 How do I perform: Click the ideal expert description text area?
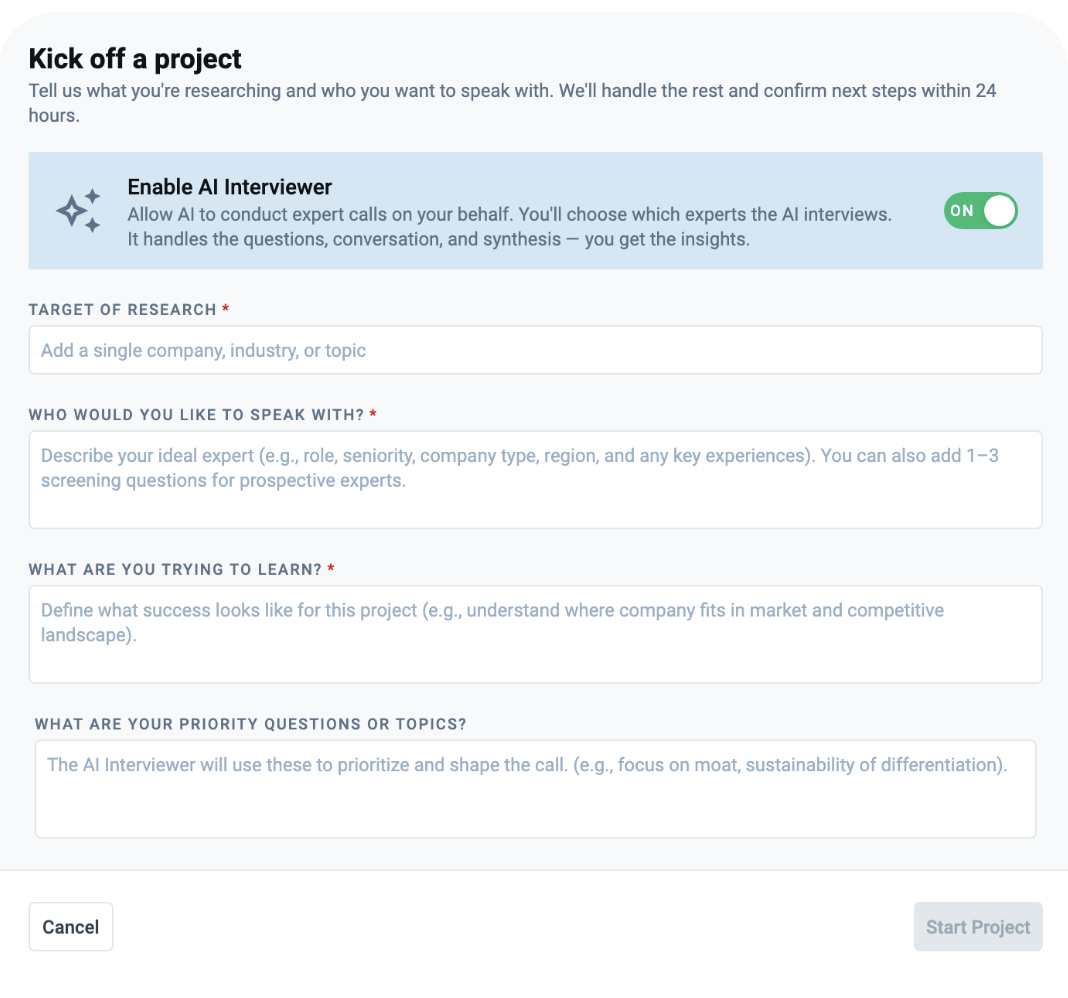[x=535, y=479]
